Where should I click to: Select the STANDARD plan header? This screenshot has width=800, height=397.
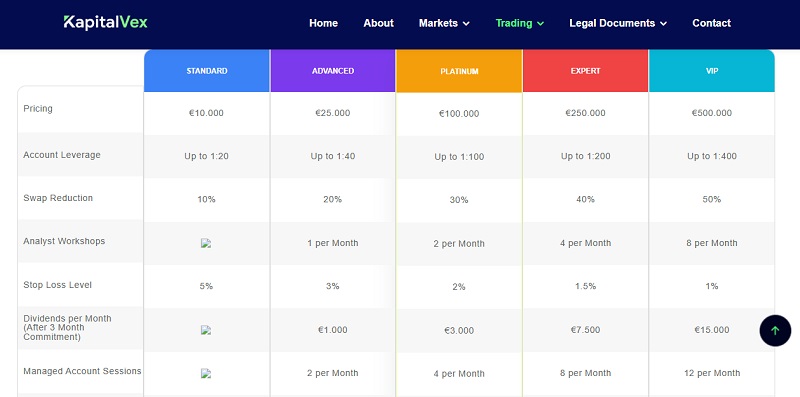[207, 71]
